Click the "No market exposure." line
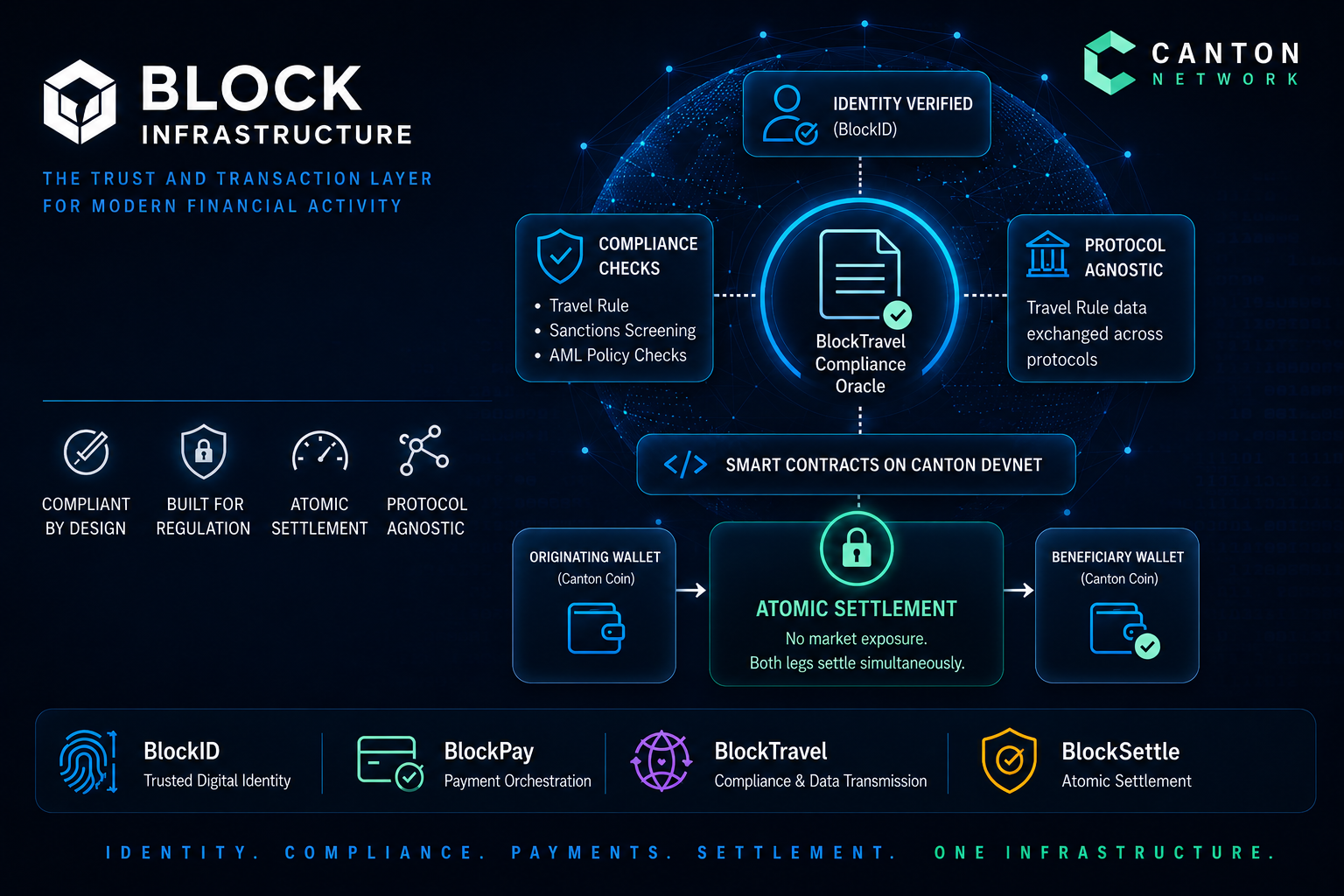This screenshot has height=896, width=1344. coord(857,639)
